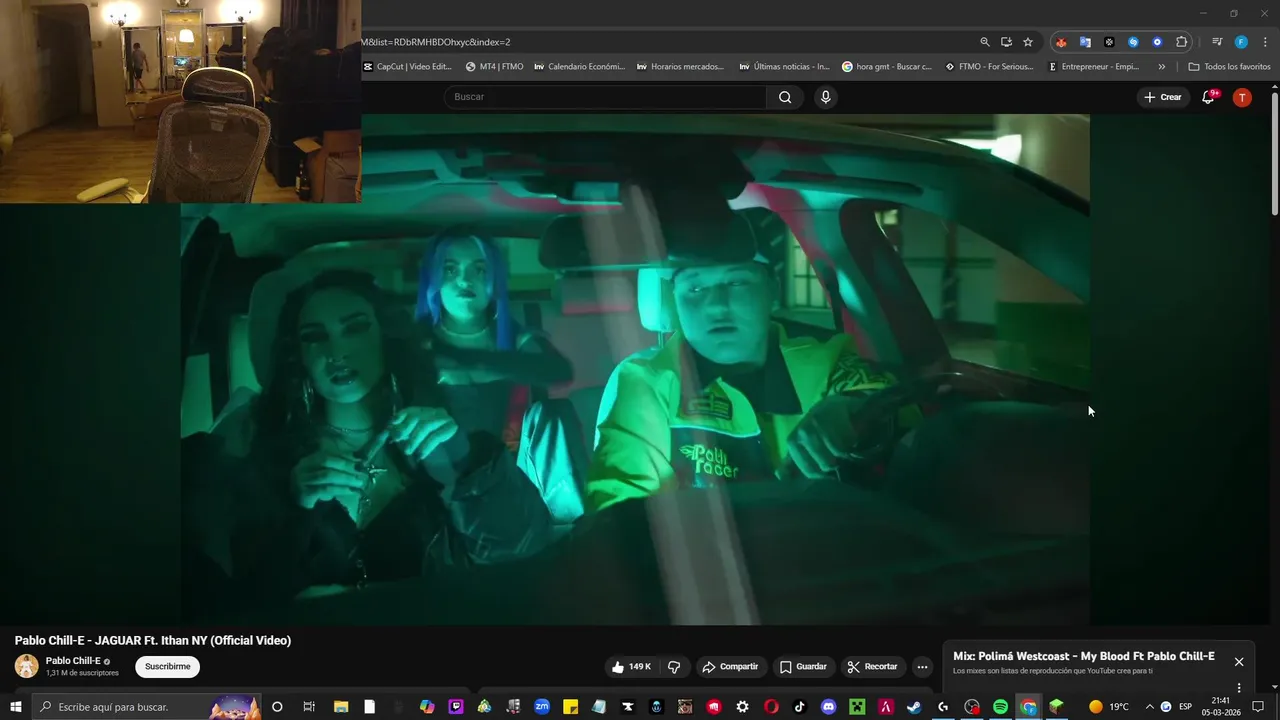1280x720 pixels.
Task: Open Spotify from the taskbar
Action: pyautogui.click(x=1000, y=707)
